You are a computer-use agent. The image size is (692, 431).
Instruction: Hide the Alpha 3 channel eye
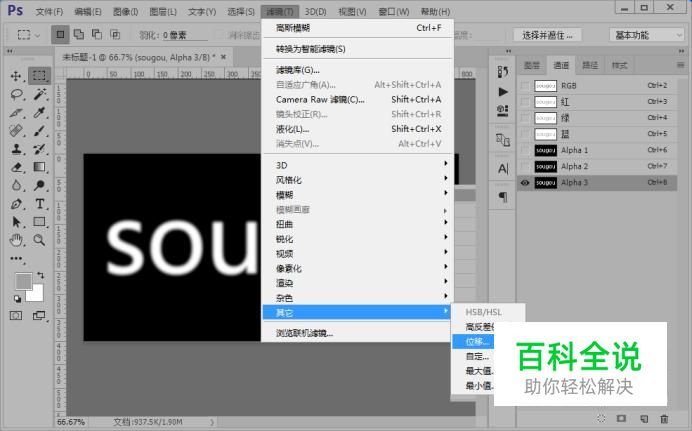coord(525,183)
